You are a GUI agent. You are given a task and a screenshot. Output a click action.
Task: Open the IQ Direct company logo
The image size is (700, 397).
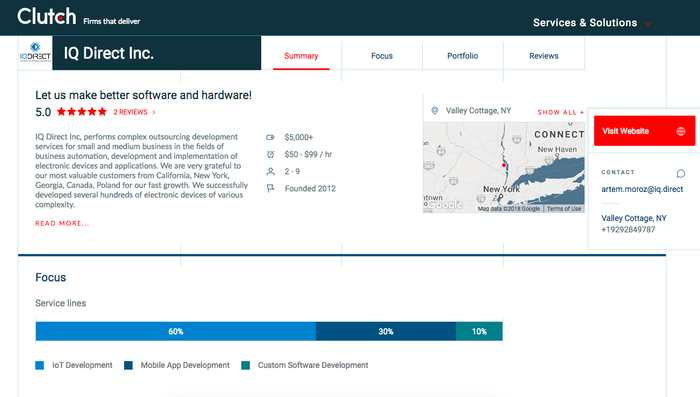35,53
